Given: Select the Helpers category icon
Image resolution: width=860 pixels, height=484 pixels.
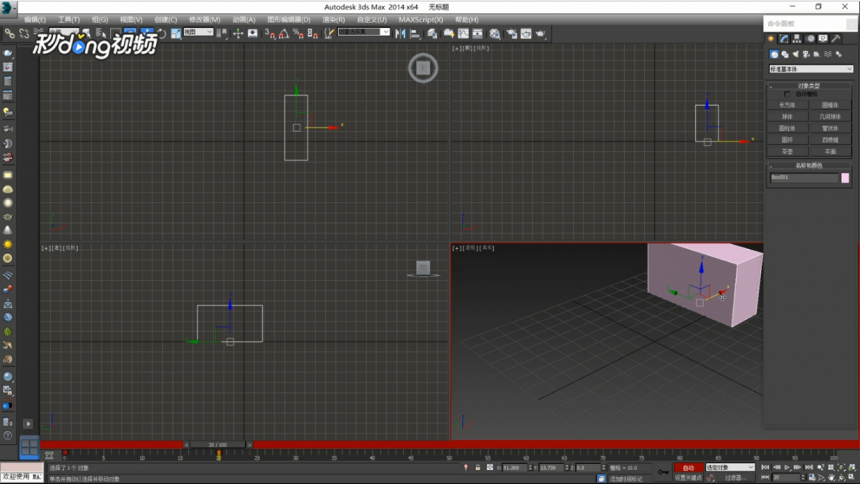Looking at the screenshot, I should click(817, 54).
